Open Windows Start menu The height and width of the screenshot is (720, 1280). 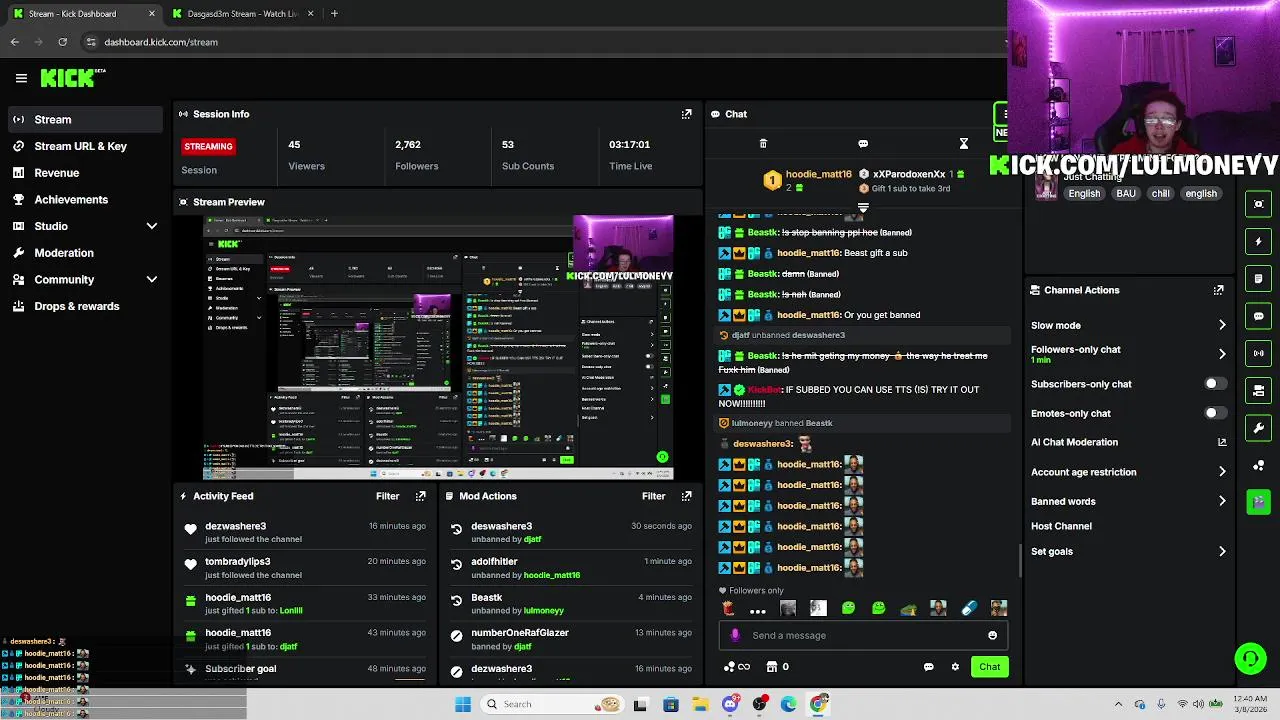coord(463,704)
